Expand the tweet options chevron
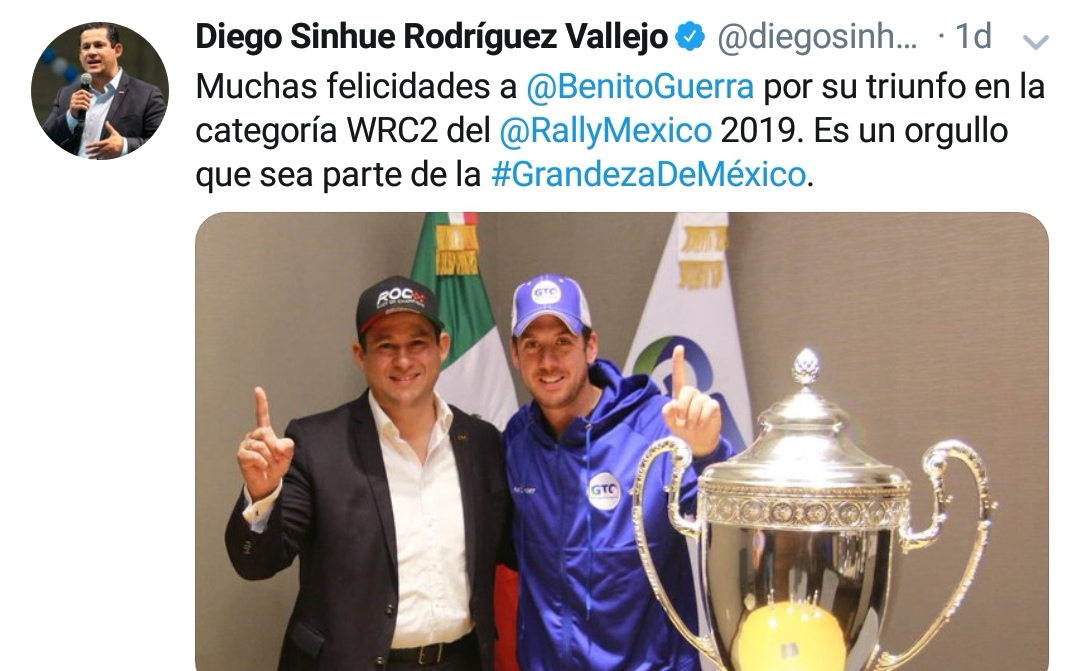1080x671 pixels. click(1035, 42)
